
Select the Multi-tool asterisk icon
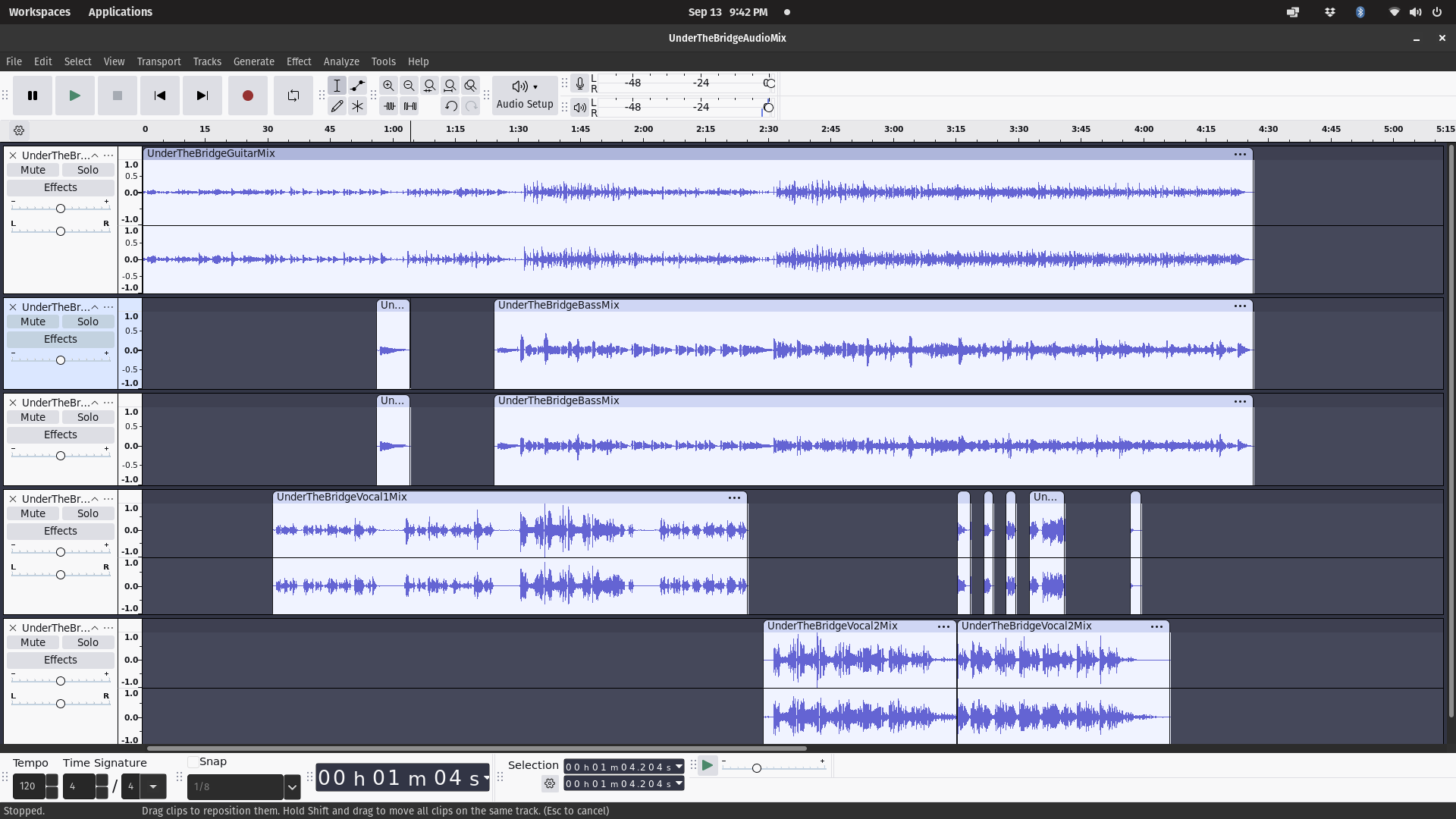point(358,106)
